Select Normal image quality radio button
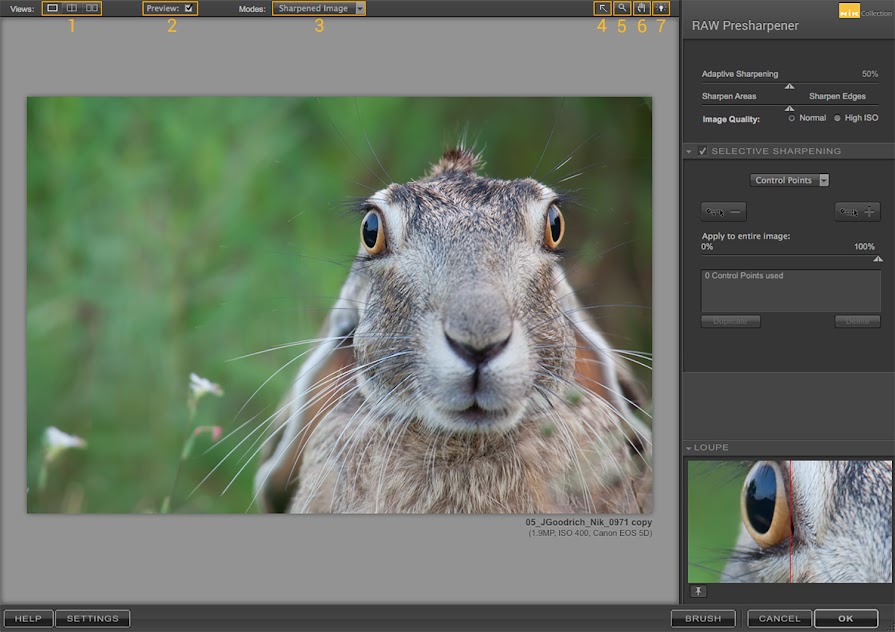 click(792, 118)
